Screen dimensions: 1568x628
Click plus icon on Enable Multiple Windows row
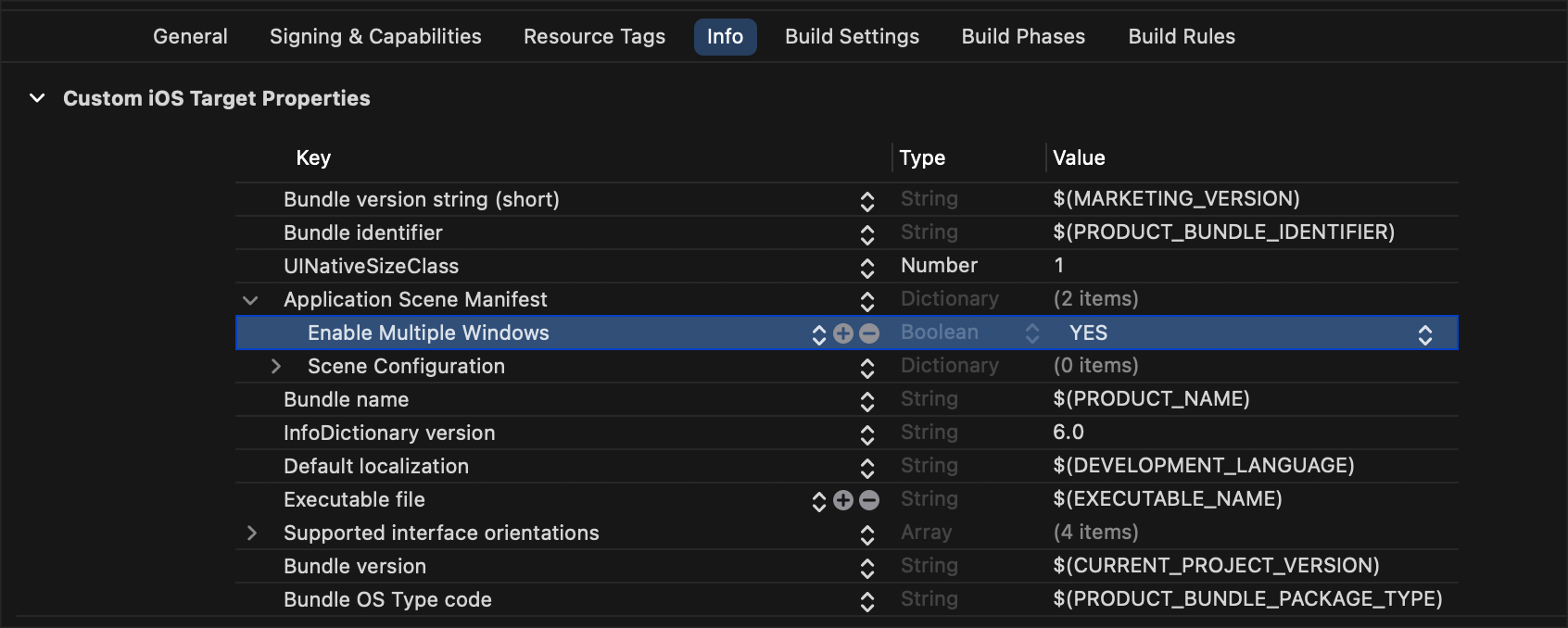842,333
